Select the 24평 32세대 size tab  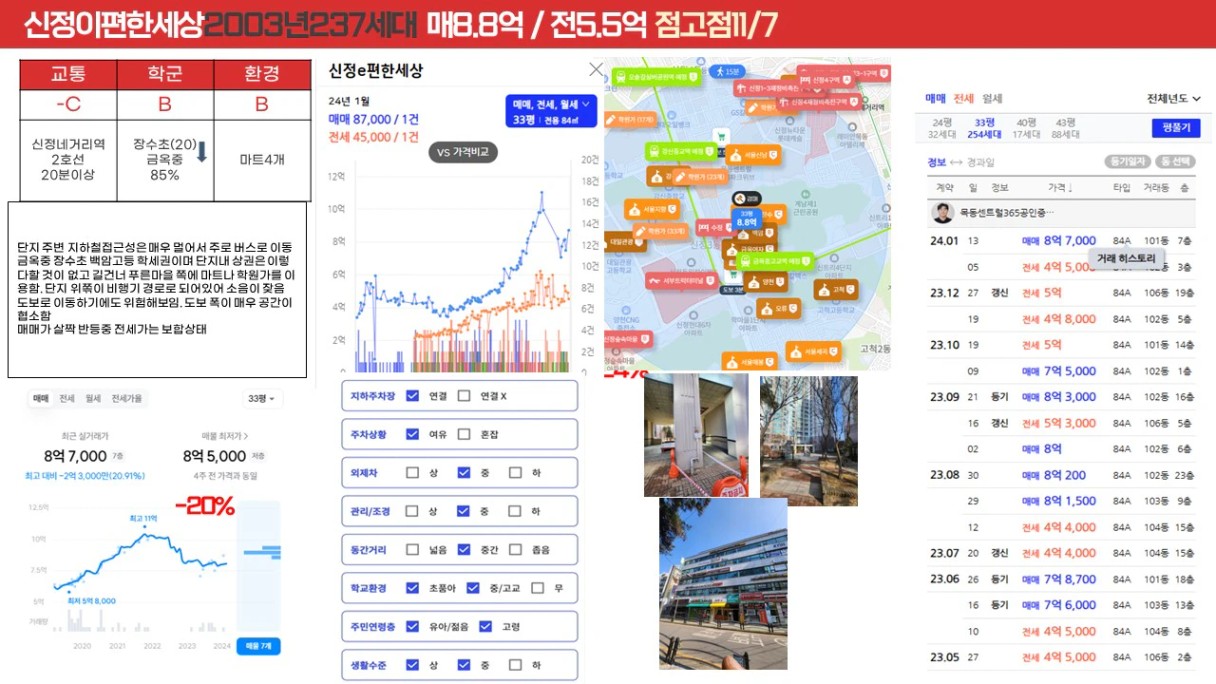[941, 128]
